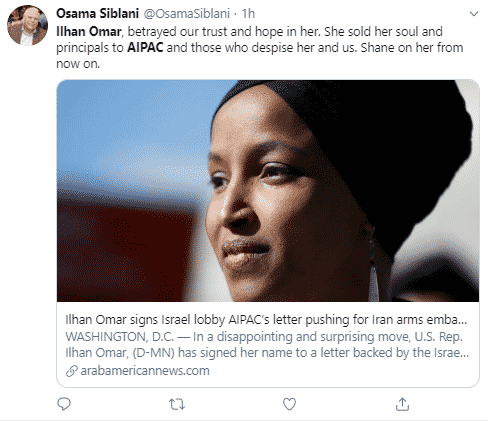Click the chain link icon beside arabamericannews.com
The height and width of the screenshot is (421, 488).
tap(72, 371)
